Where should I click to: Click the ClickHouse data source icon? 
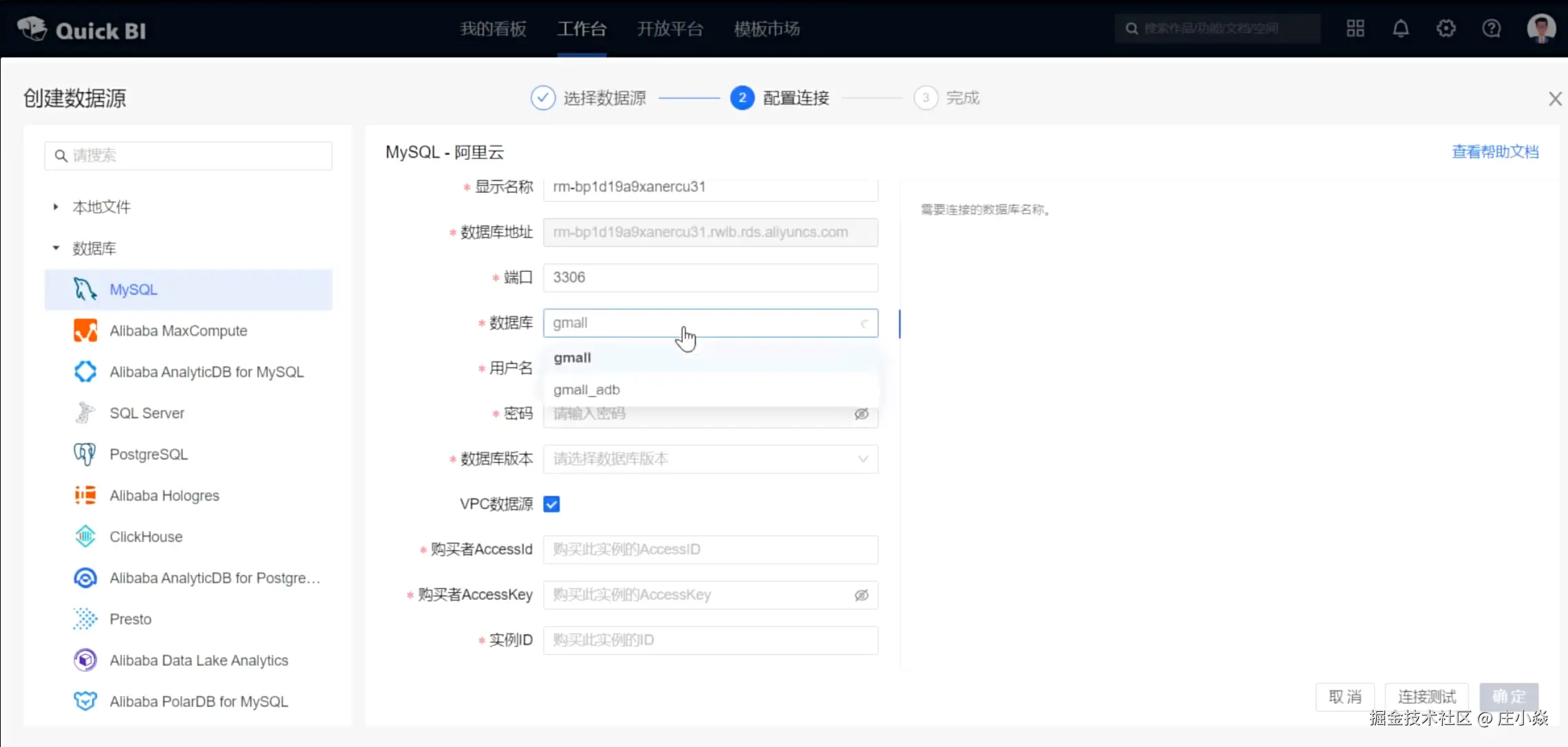(x=85, y=537)
